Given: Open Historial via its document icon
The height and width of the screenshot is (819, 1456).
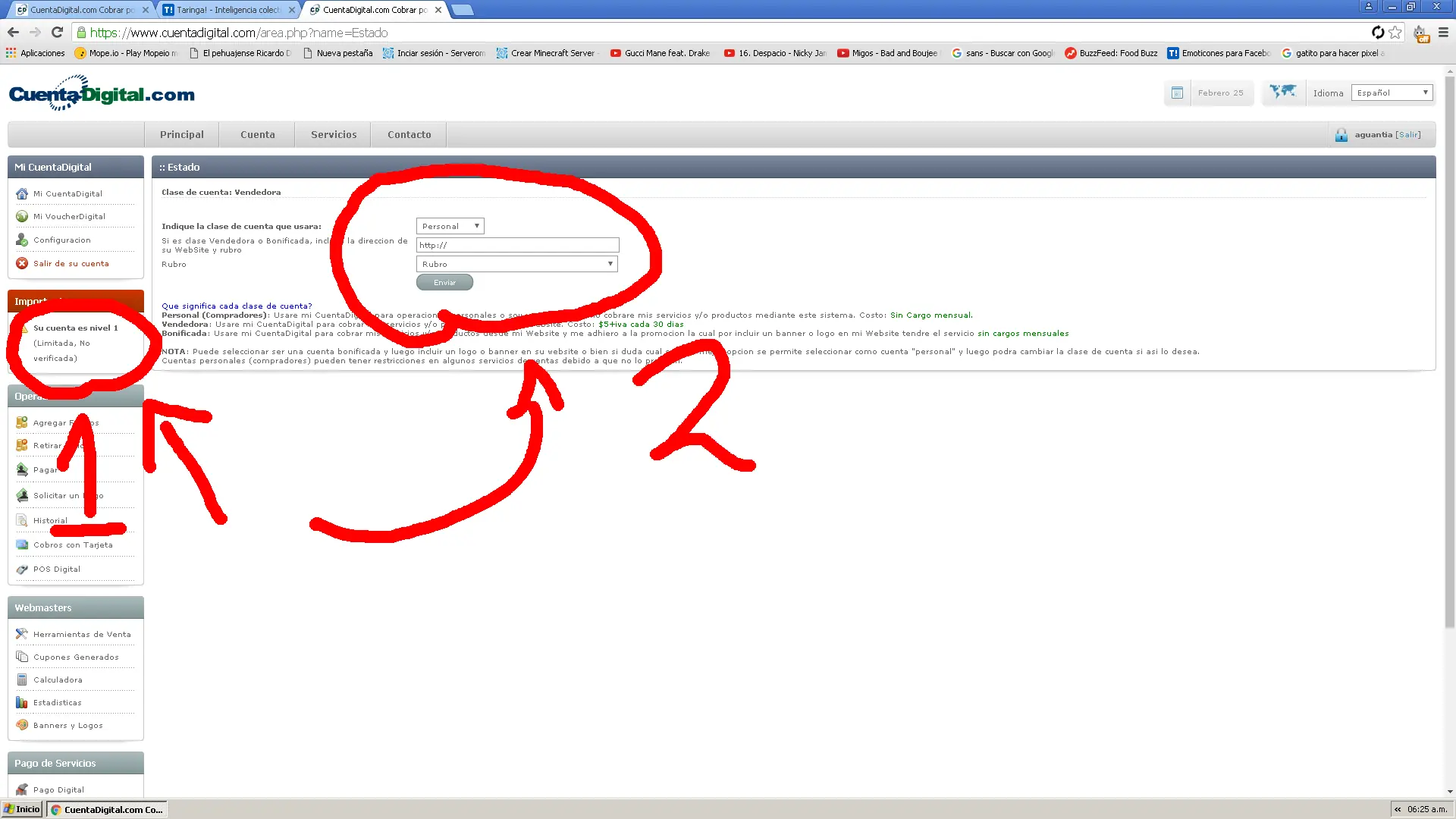Looking at the screenshot, I should [22, 520].
